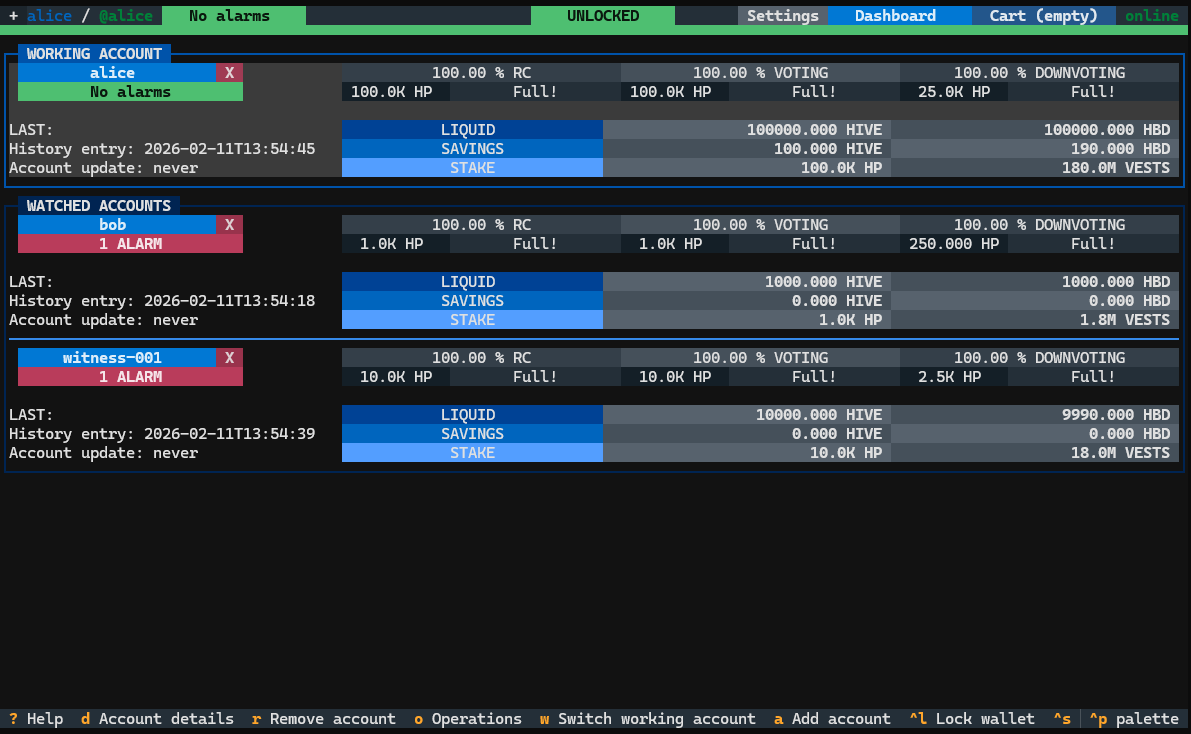Click alice's 100.00 % RC header
1191x734 pixels.
[x=482, y=72]
